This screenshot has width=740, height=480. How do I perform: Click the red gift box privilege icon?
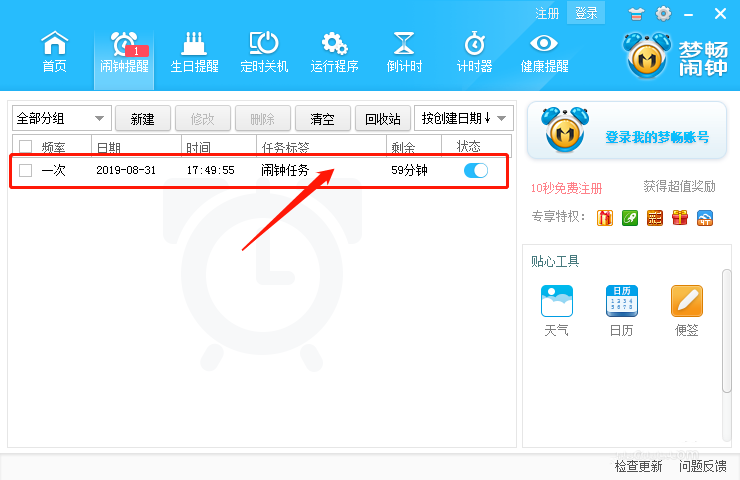(x=680, y=218)
